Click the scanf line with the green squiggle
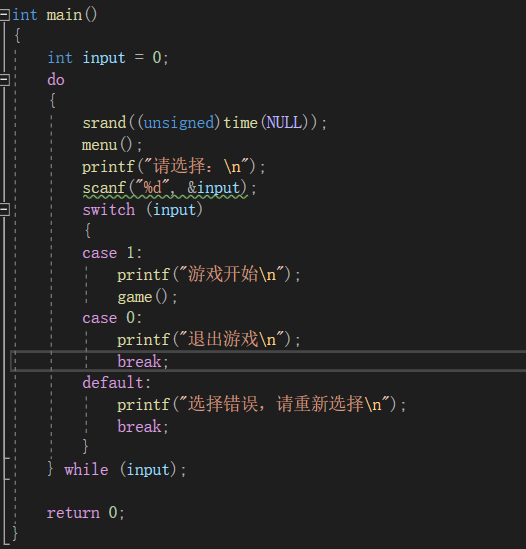The width and height of the screenshot is (526, 549). click(x=169, y=188)
